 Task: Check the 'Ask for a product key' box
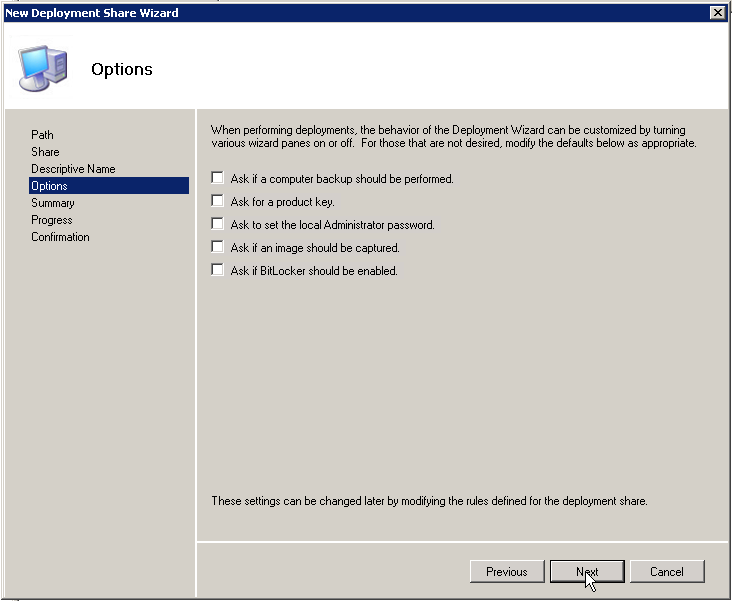[x=217, y=202]
